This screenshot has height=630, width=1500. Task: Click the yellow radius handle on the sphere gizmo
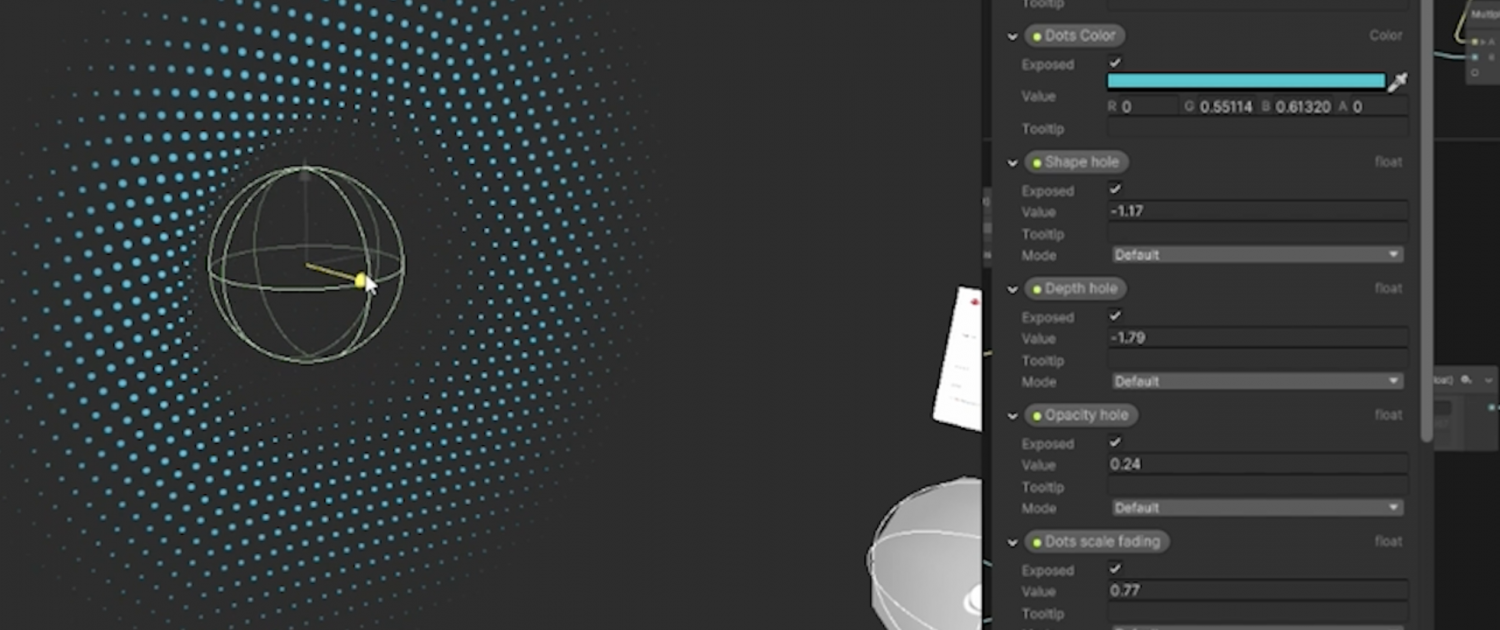click(x=361, y=281)
